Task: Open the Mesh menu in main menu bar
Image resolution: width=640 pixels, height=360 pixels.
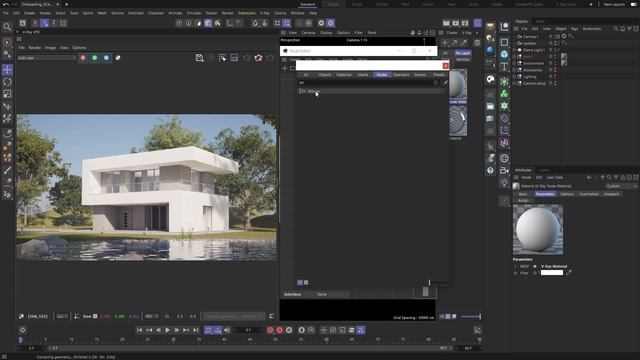Action: (102, 13)
